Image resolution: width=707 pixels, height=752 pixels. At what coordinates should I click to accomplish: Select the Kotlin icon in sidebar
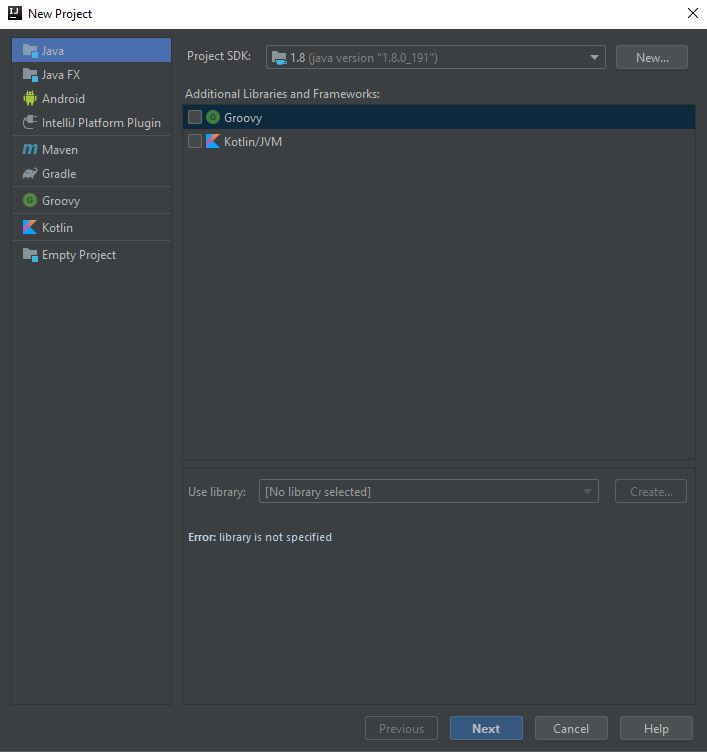(30, 228)
